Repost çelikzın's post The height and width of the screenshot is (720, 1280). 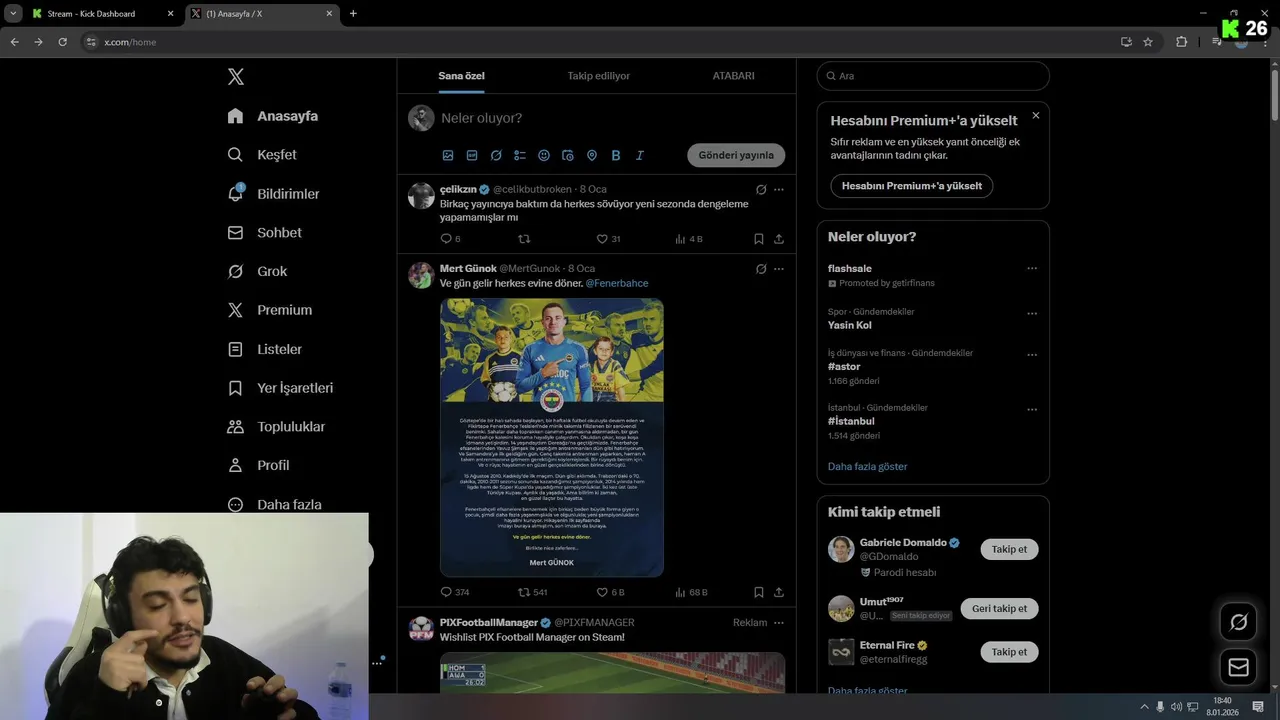(x=523, y=239)
